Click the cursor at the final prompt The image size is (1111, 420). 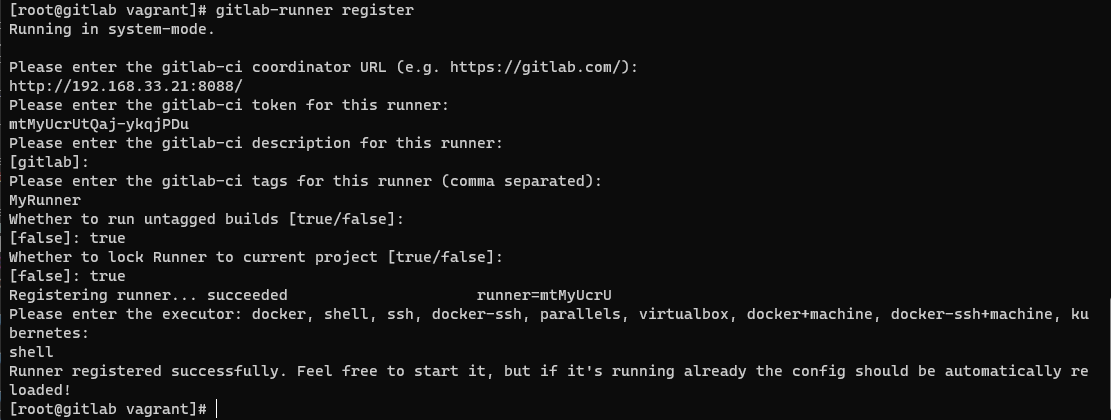217,409
